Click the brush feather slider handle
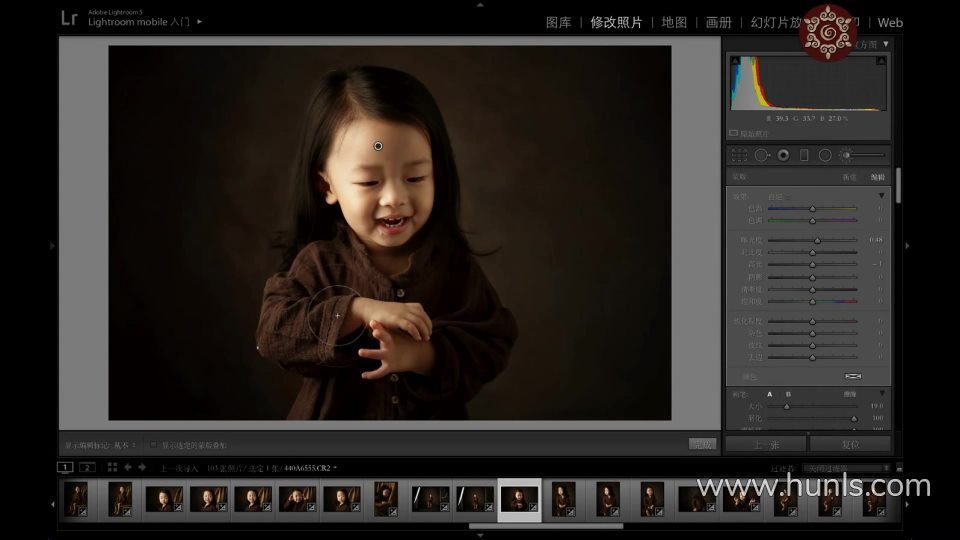960x540 pixels. pyautogui.click(x=853, y=418)
